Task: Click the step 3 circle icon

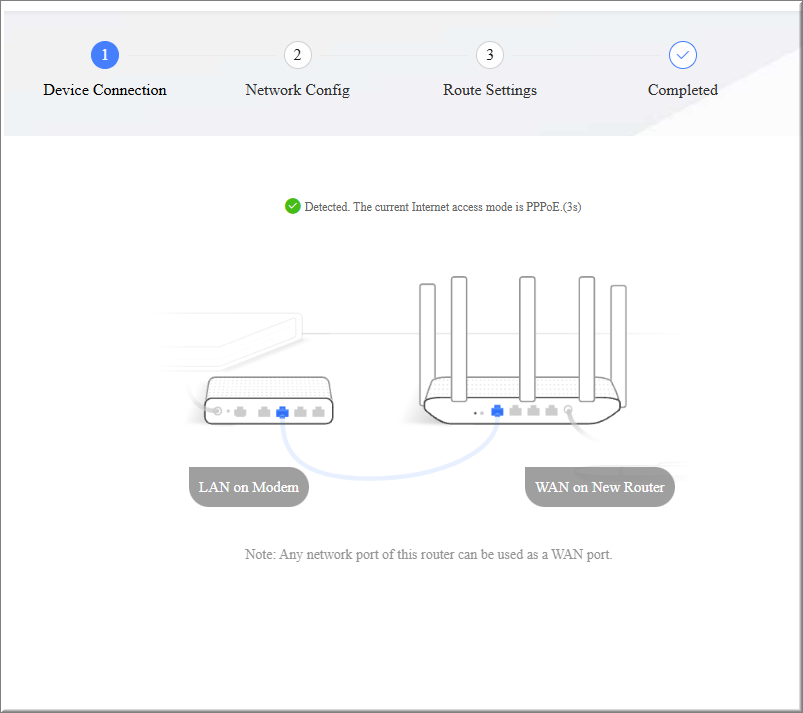Action: (x=489, y=55)
